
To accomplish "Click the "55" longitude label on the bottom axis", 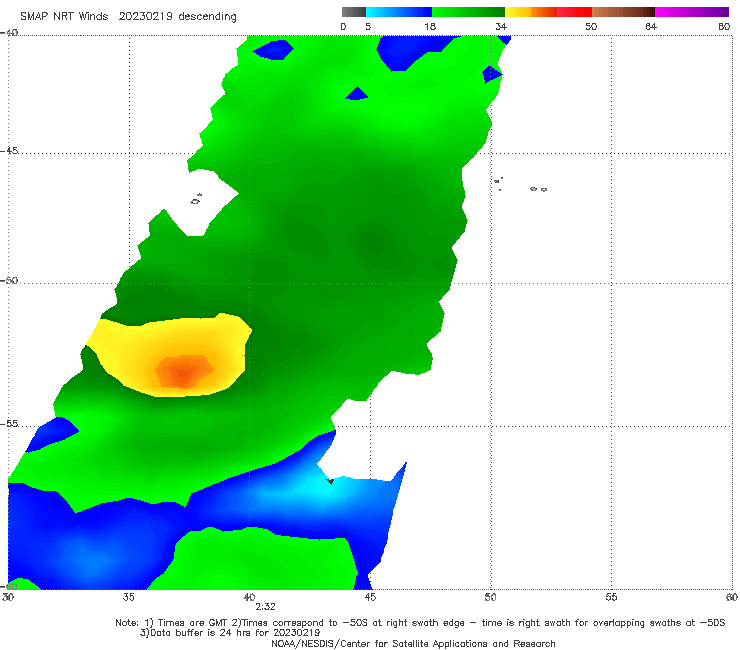I will point(611,598).
